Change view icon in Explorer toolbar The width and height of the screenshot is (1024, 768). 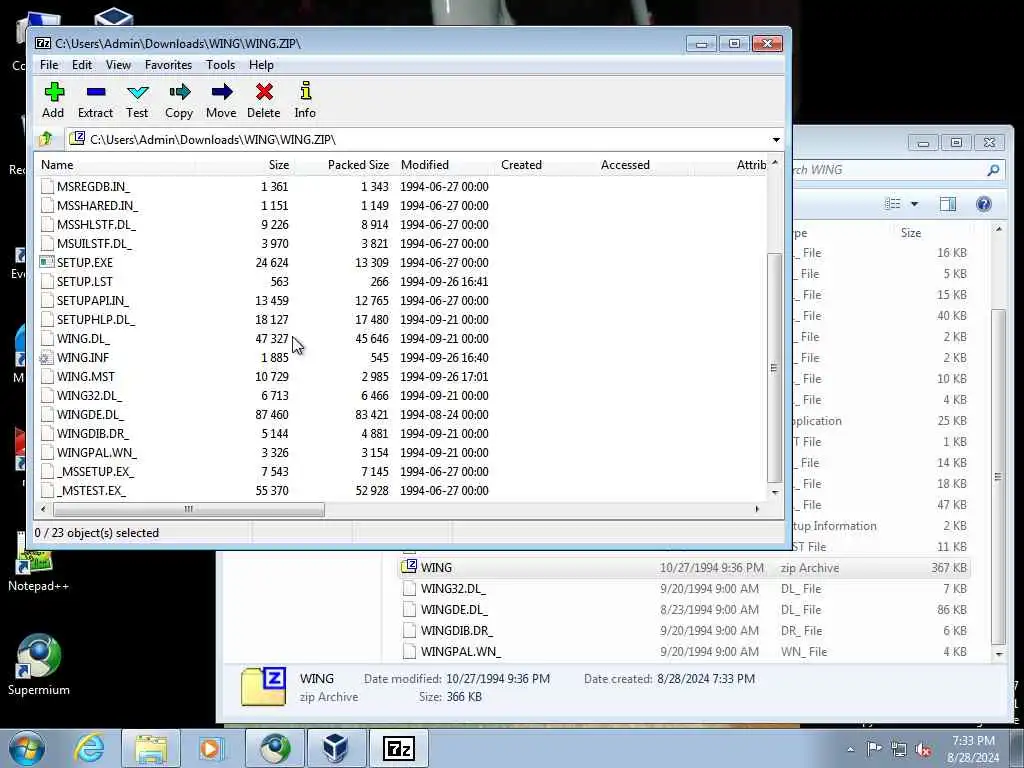click(892, 204)
